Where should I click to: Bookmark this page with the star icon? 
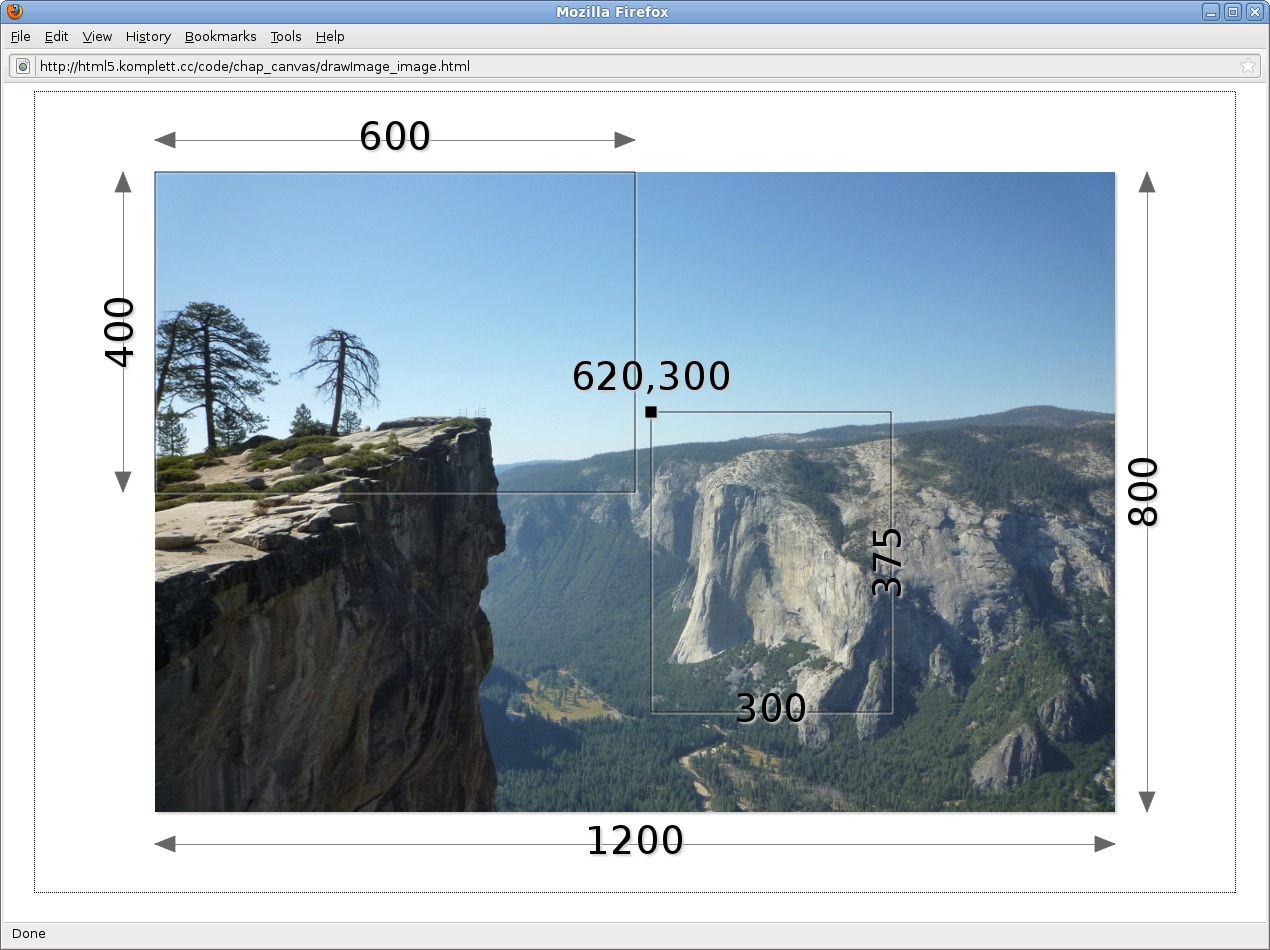pos(1247,67)
